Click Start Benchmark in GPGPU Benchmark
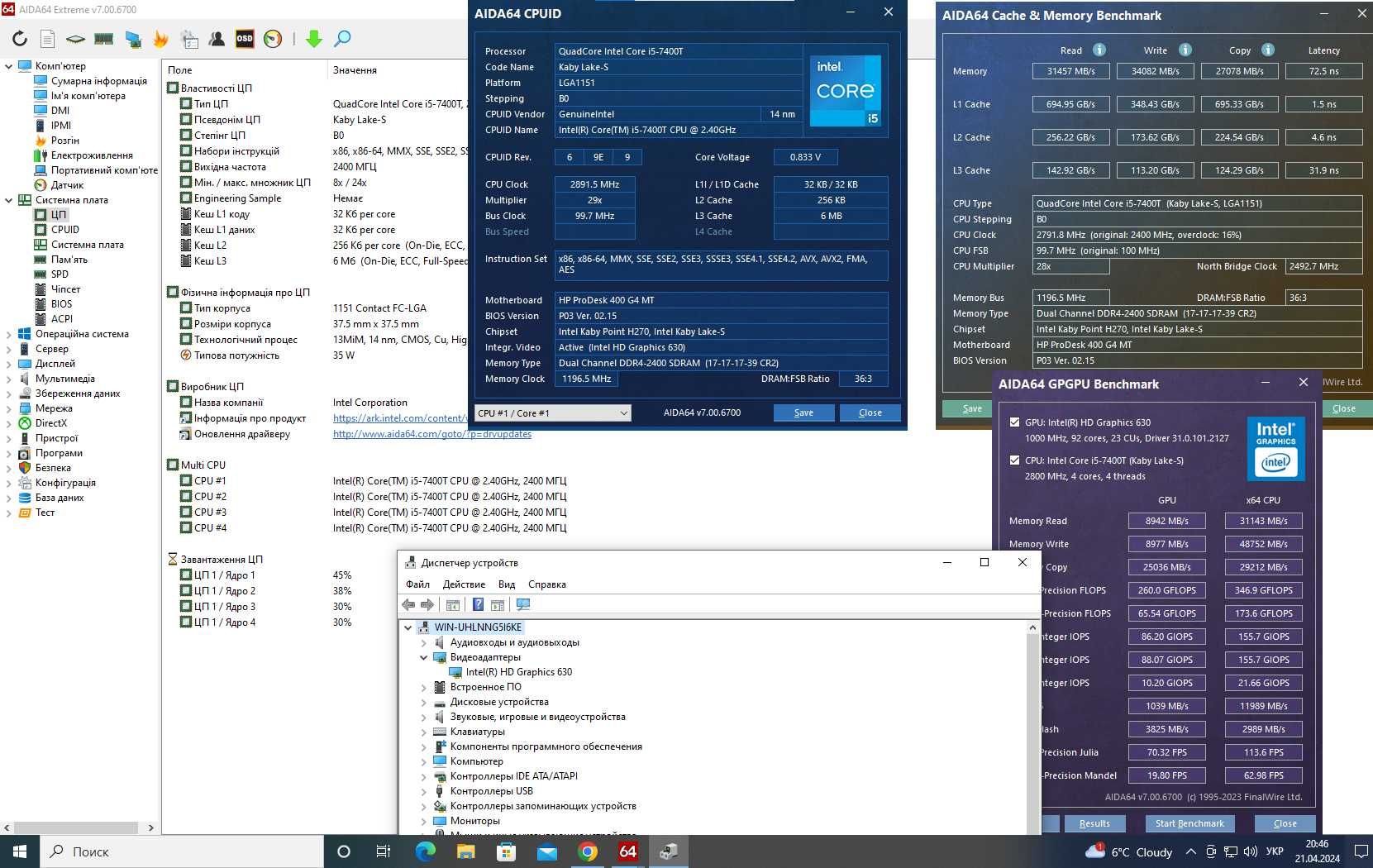This screenshot has width=1373, height=868. coord(1189,823)
